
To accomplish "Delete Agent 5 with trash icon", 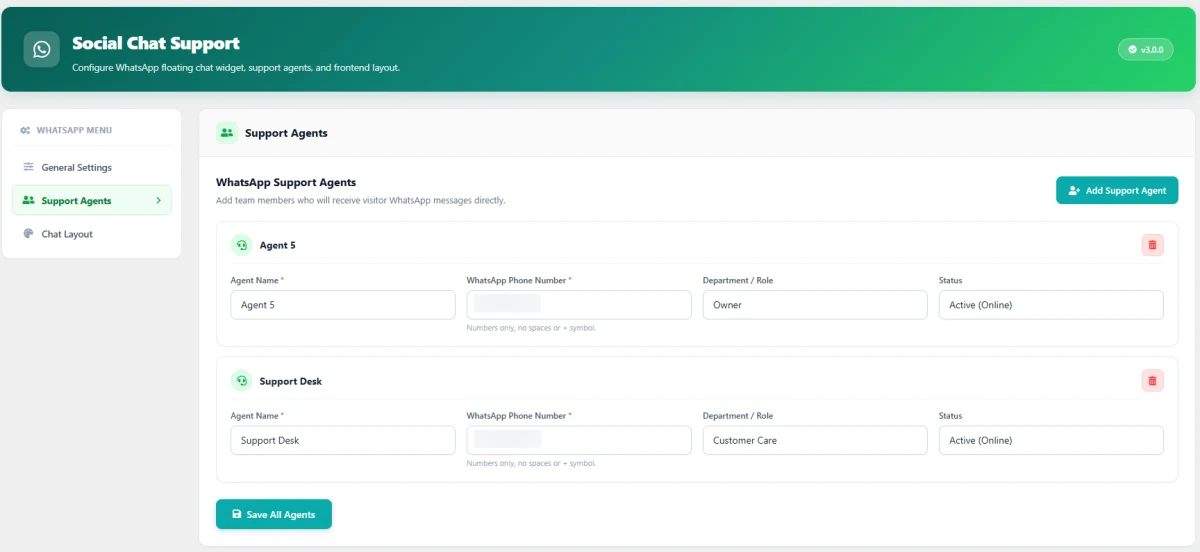I will [1152, 245].
